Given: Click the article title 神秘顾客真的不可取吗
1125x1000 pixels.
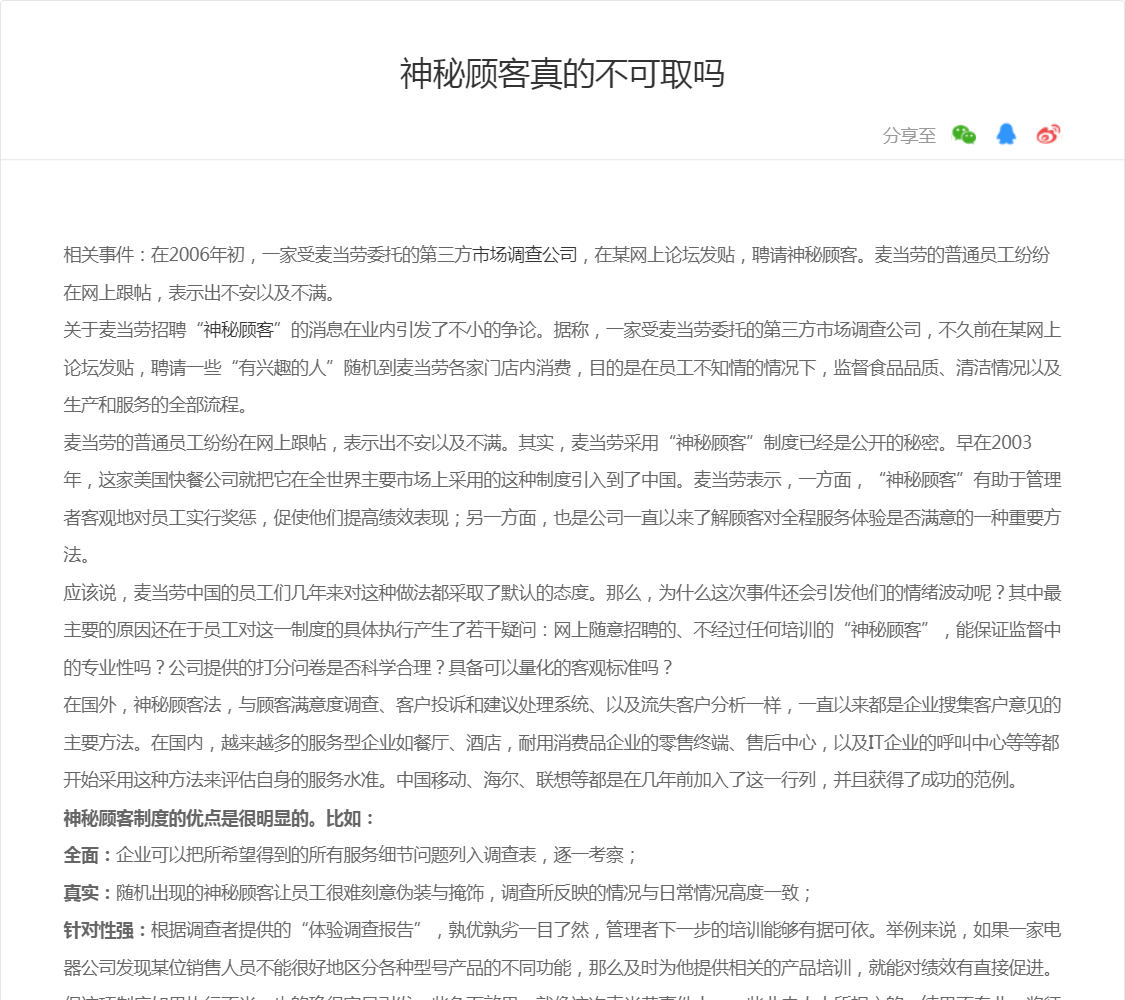Looking at the screenshot, I should 562,74.
